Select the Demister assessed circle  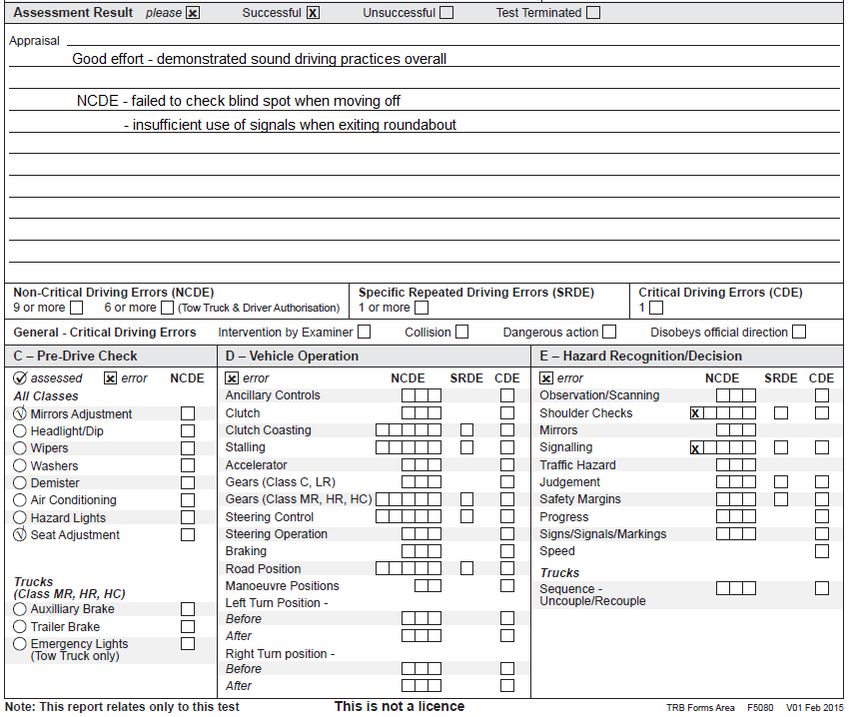[x=20, y=483]
